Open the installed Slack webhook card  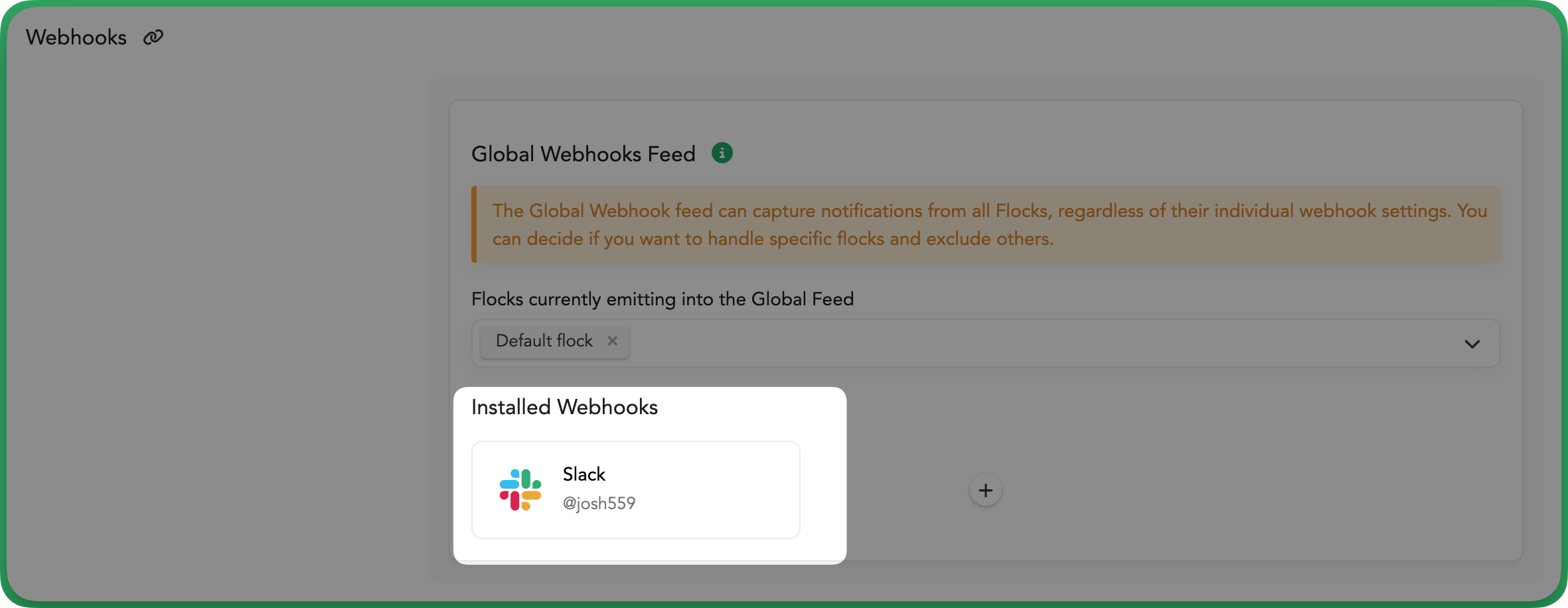(636, 490)
